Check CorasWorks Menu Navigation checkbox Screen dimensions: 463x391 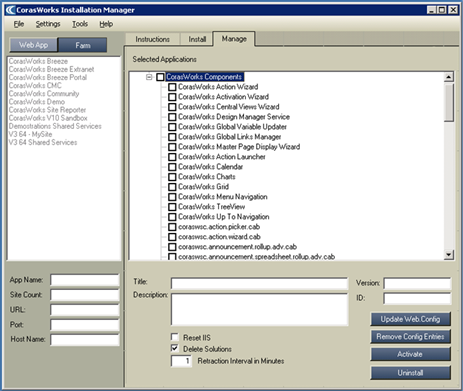172,197
